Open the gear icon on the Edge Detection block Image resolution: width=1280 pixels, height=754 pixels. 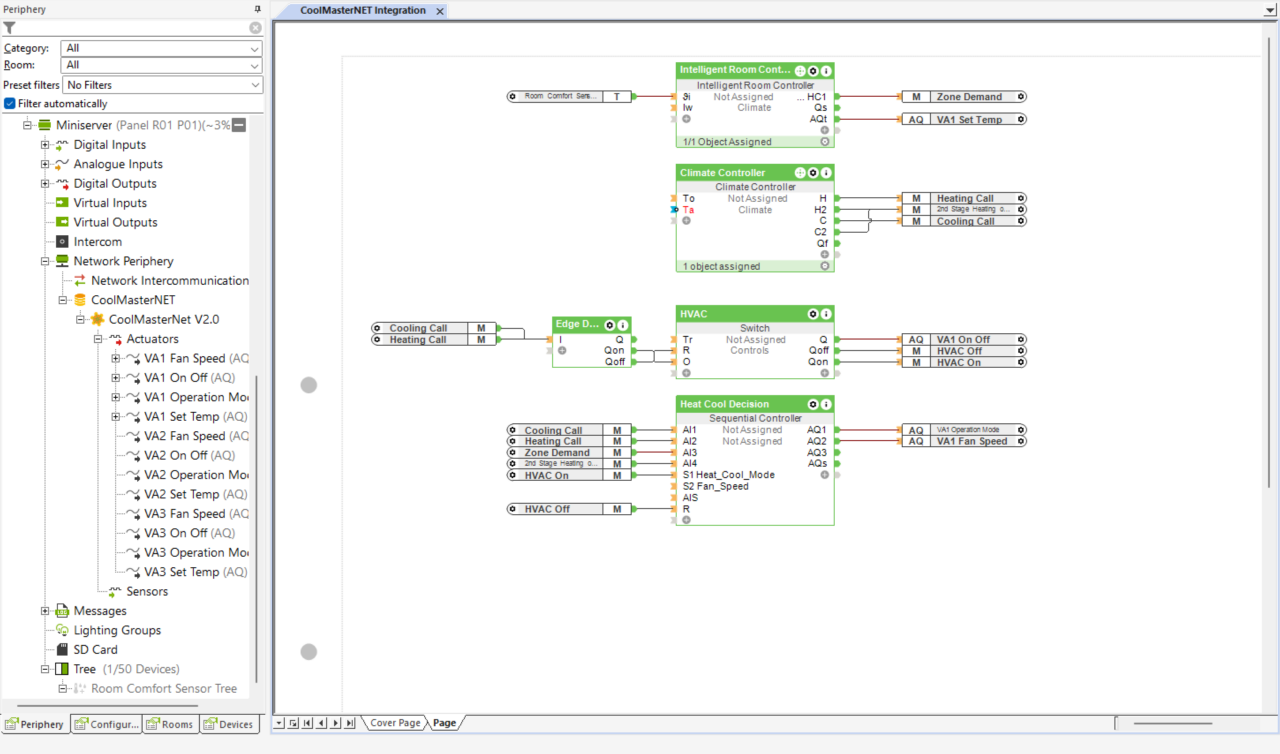(610, 324)
